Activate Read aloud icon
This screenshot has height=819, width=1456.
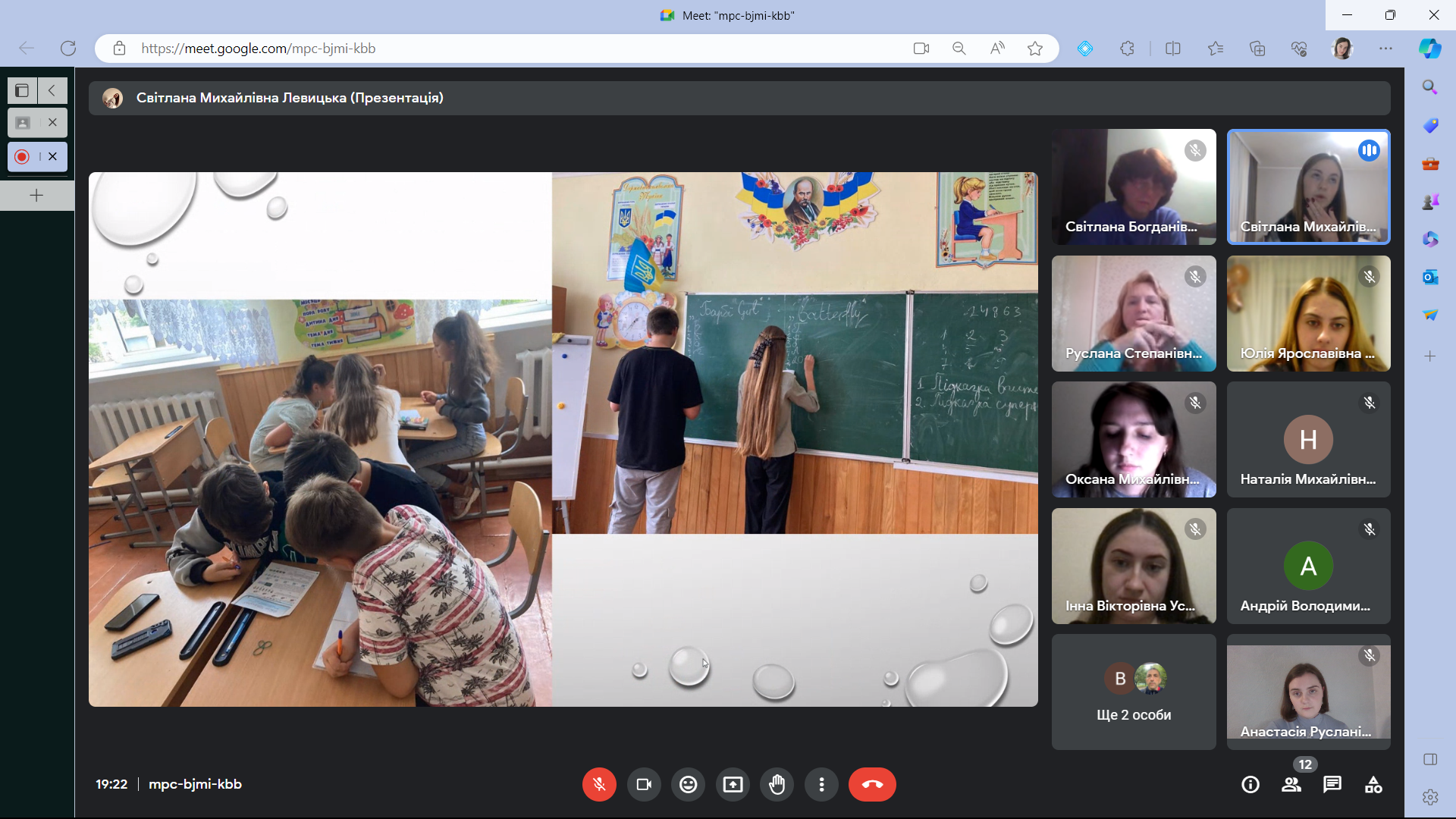[x=997, y=49]
